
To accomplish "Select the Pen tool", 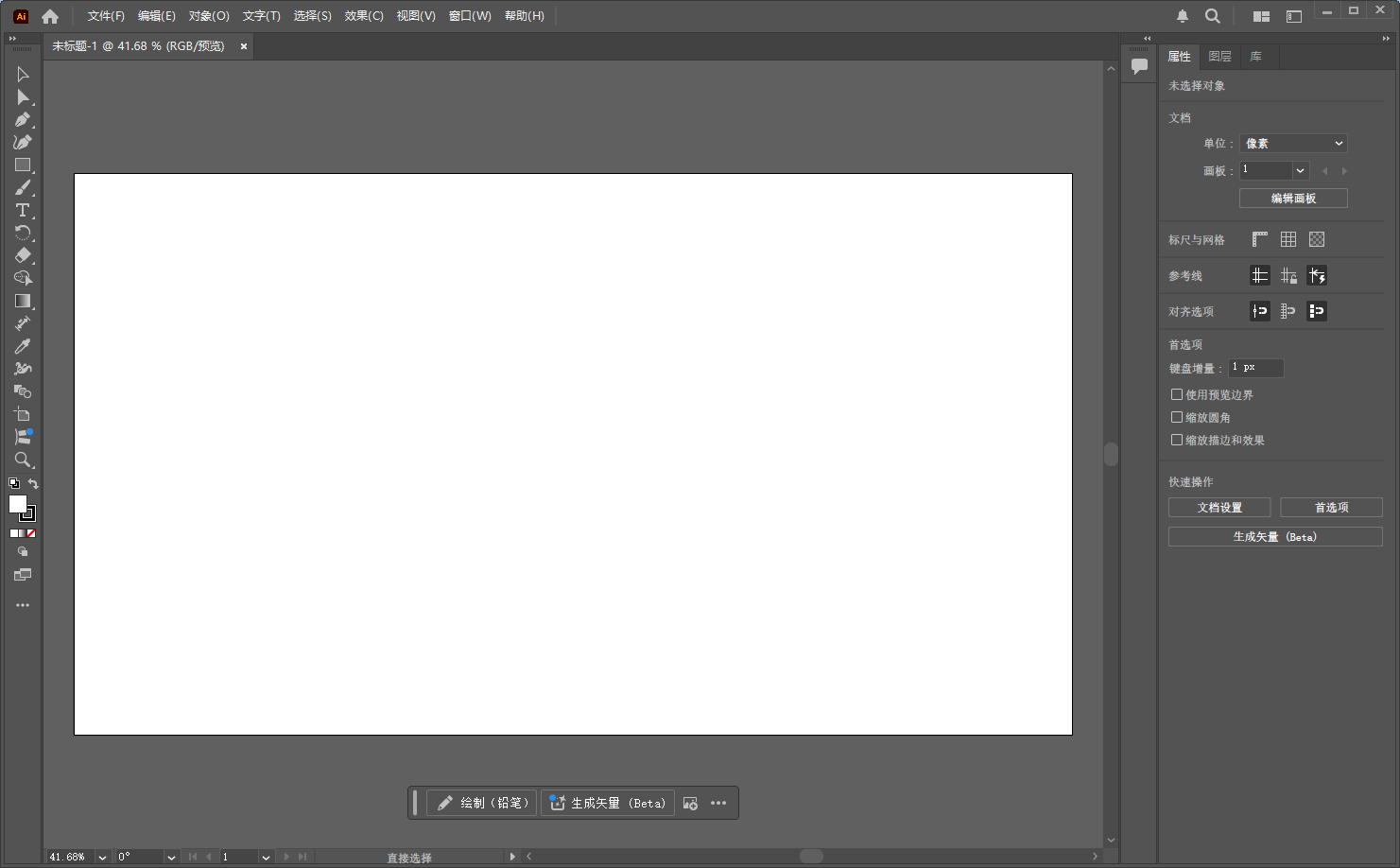I will [x=23, y=120].
